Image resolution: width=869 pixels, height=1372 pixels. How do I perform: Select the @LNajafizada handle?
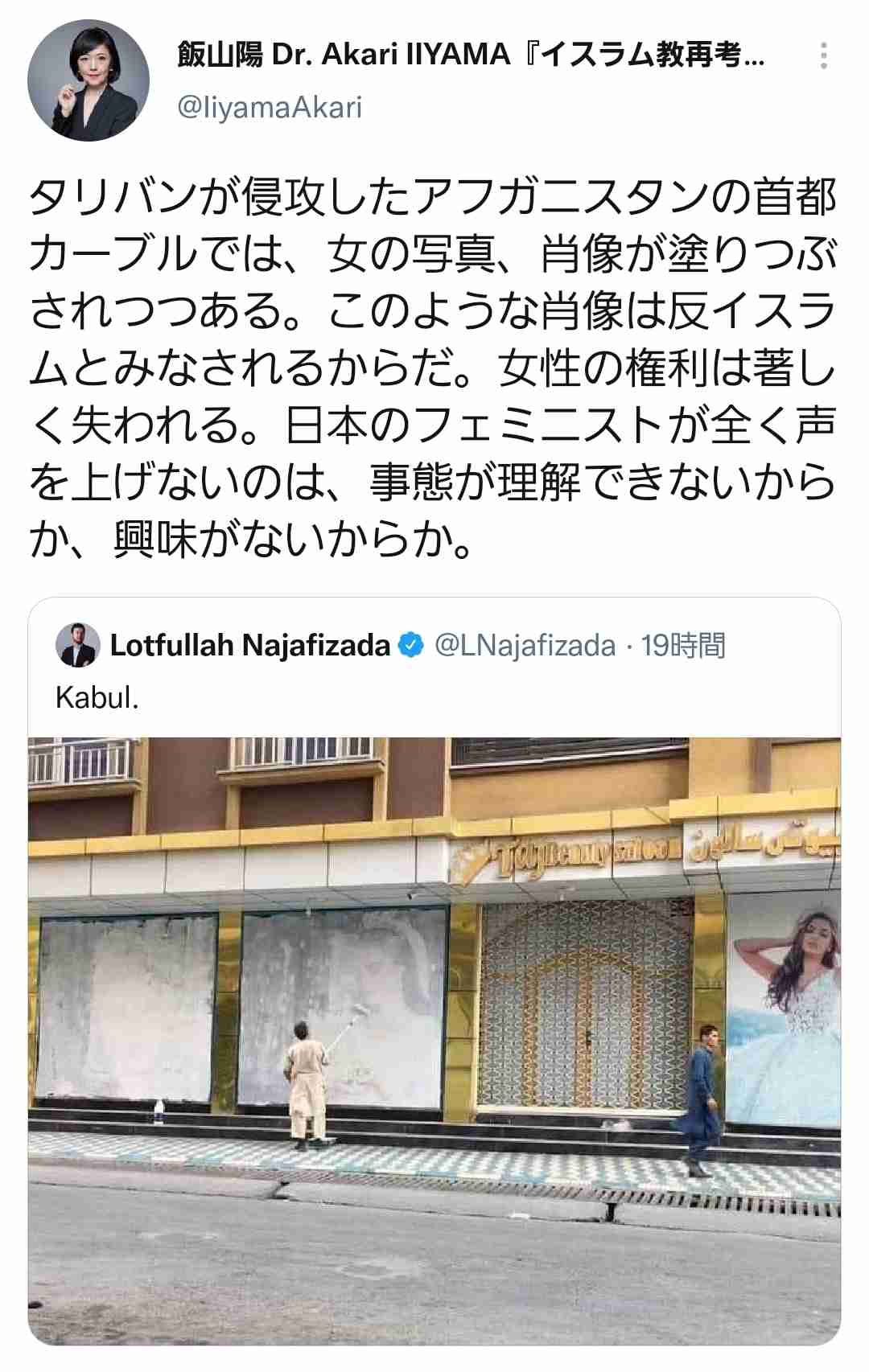pyautogui.click(x=525, y=645)
